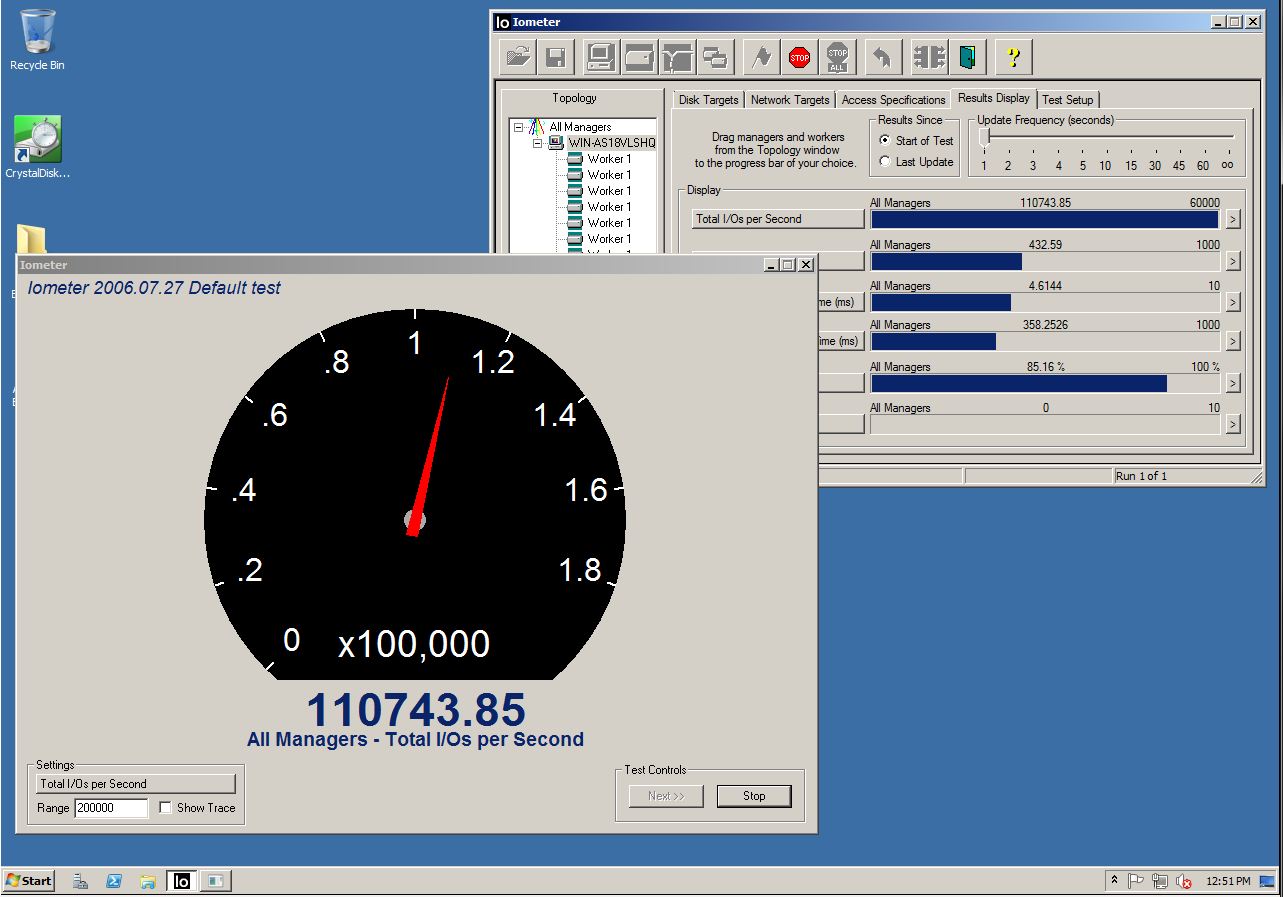Show hidden tray icons arrow
This screenshot has width=1283, height=897.
1113,880
